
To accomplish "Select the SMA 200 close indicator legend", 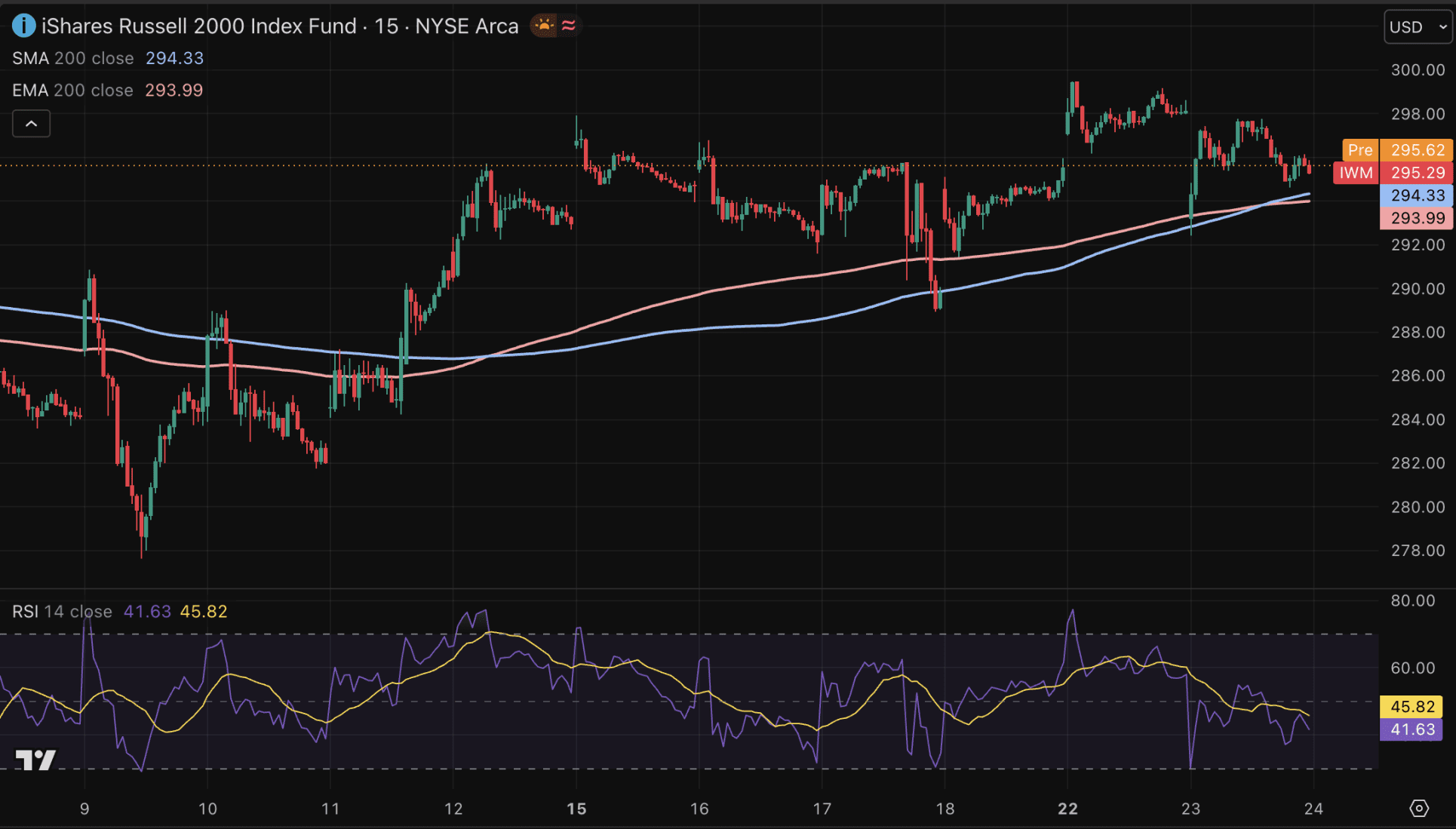I will [x=73, y=58].
